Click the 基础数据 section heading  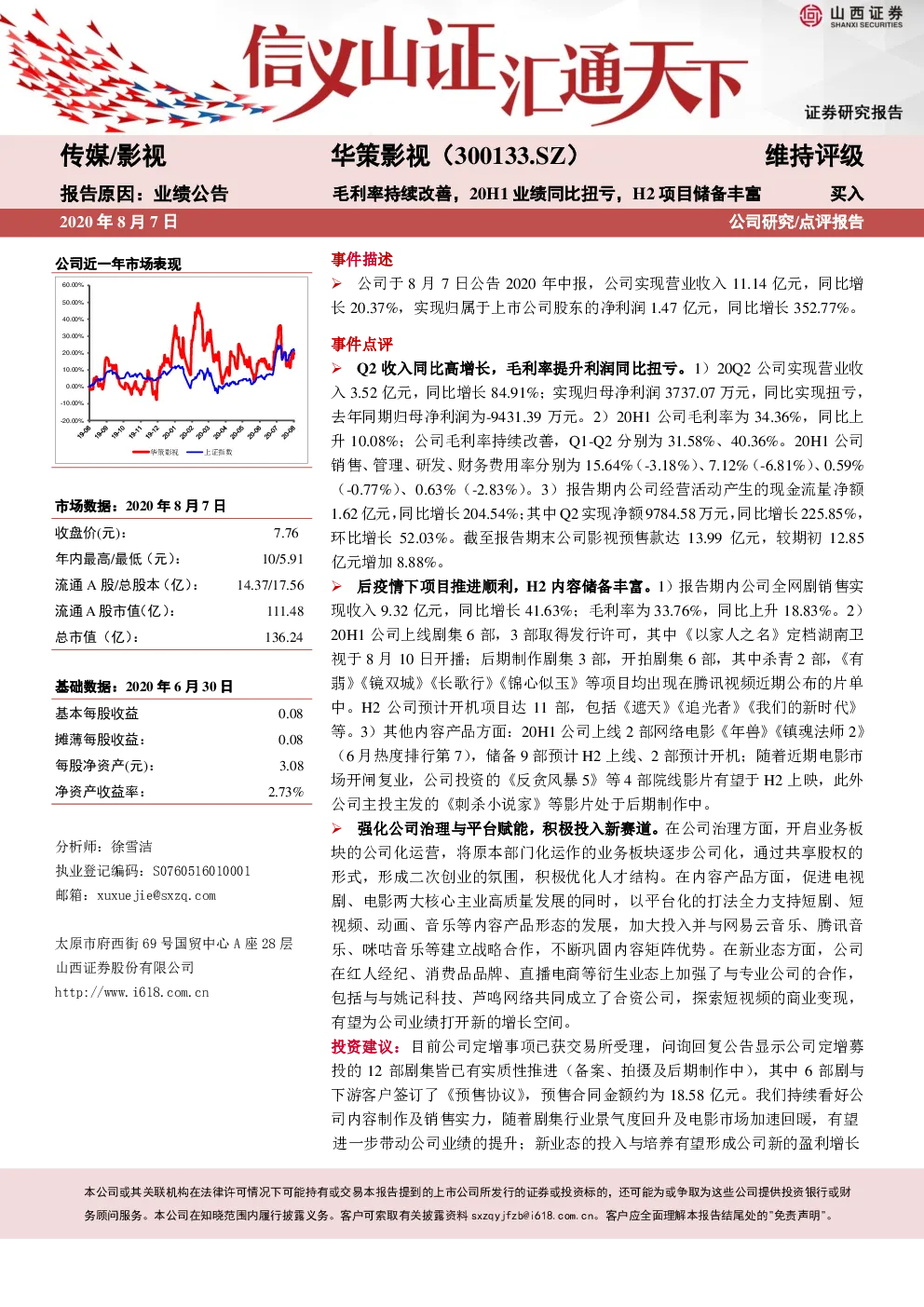click(x=143, y=687)
